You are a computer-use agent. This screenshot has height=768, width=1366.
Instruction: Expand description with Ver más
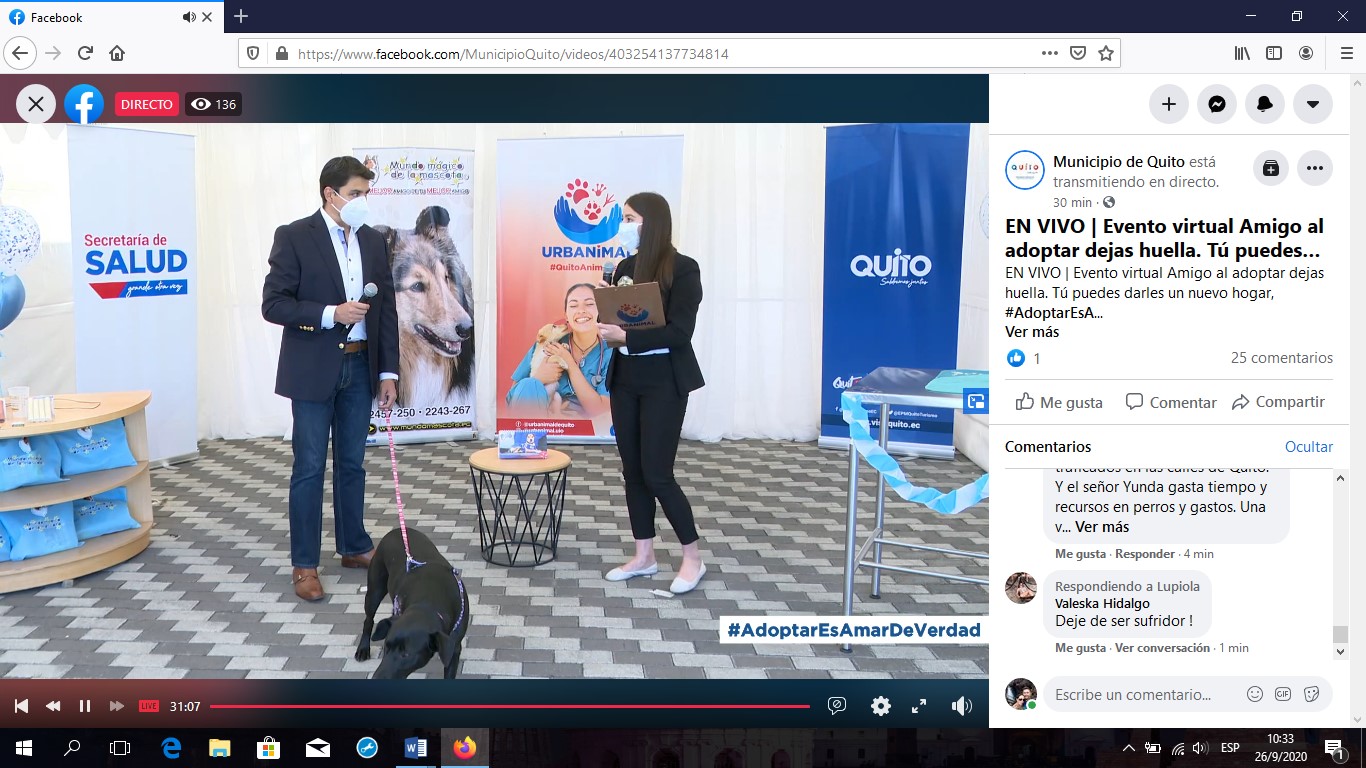tap(1031, 332)
